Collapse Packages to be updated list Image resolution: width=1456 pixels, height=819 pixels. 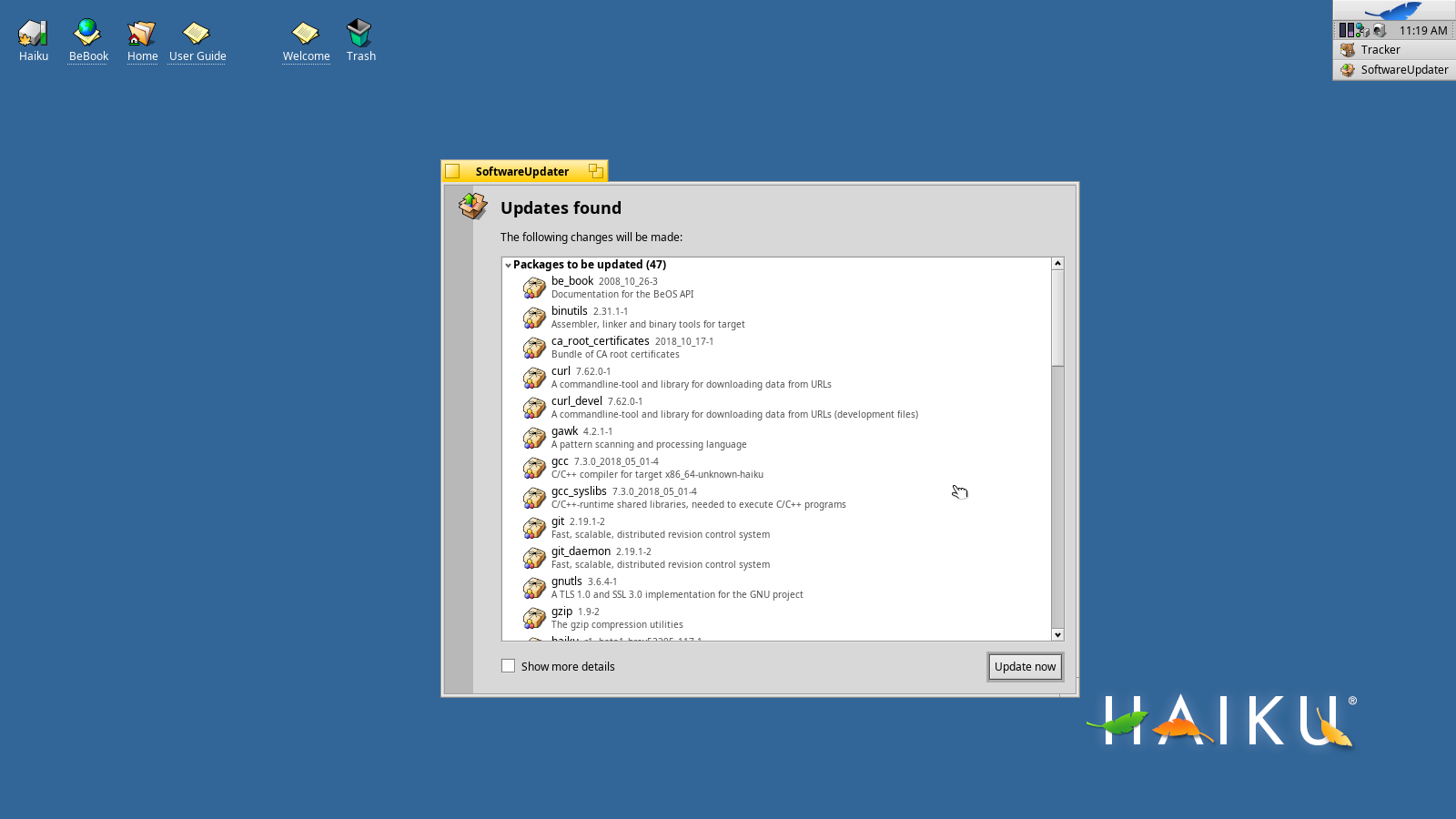click(508, 265)
